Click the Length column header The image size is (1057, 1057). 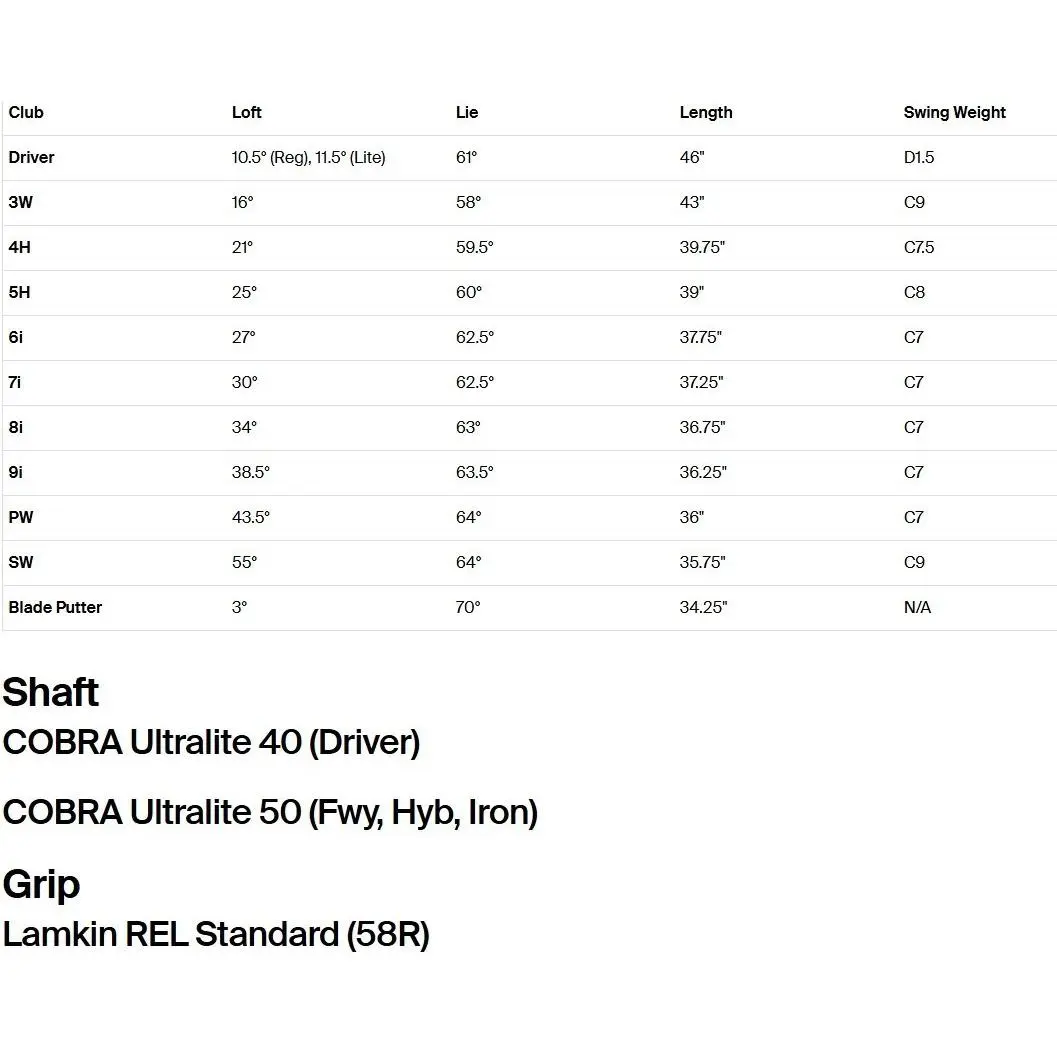pos(706,113)
